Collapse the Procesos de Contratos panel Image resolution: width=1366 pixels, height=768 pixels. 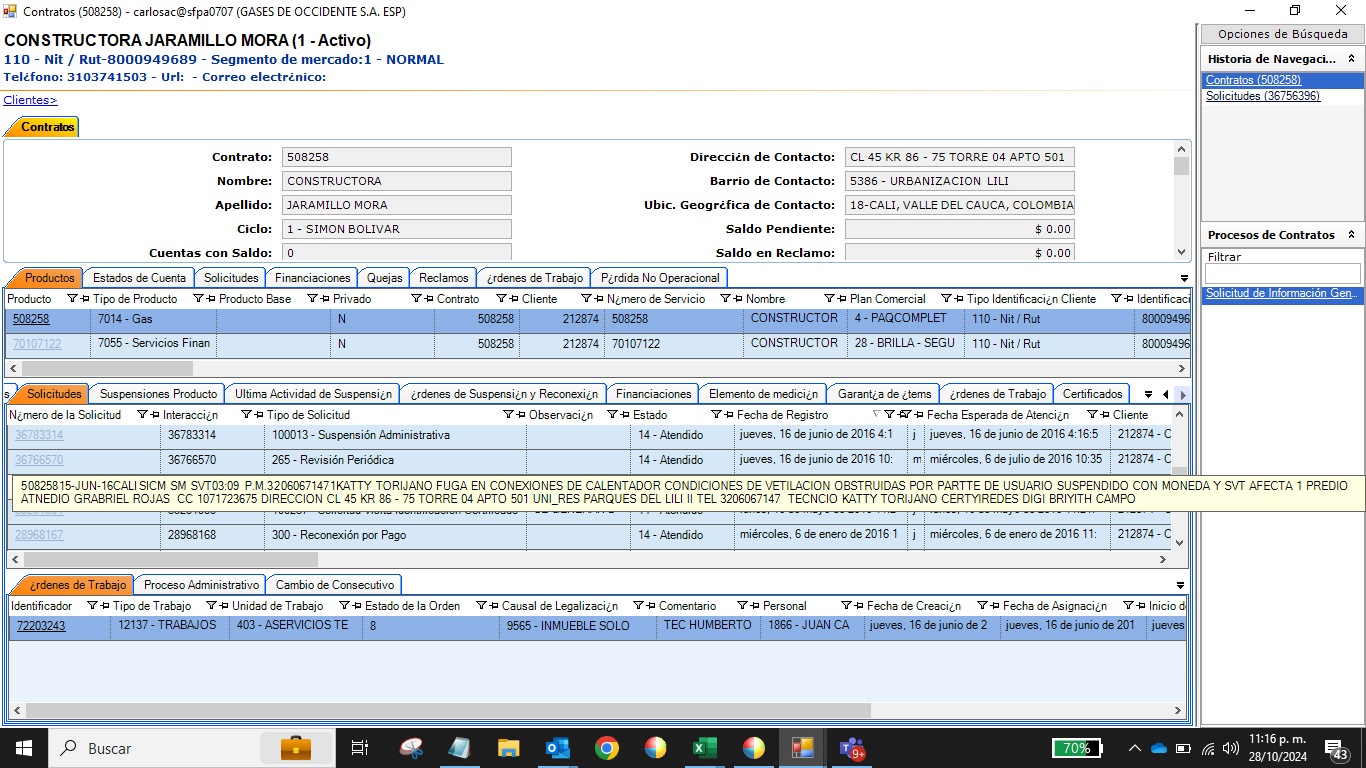[1351, 235]
